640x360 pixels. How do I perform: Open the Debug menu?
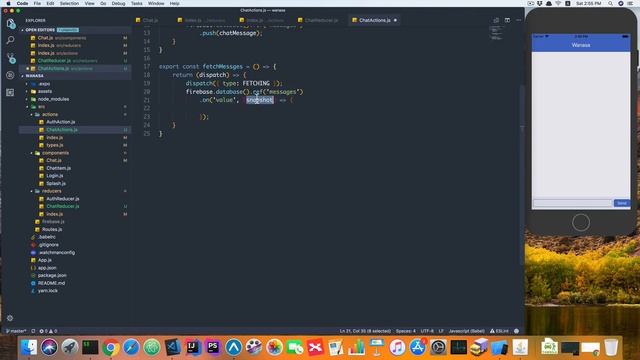click(x=118, y=3)
